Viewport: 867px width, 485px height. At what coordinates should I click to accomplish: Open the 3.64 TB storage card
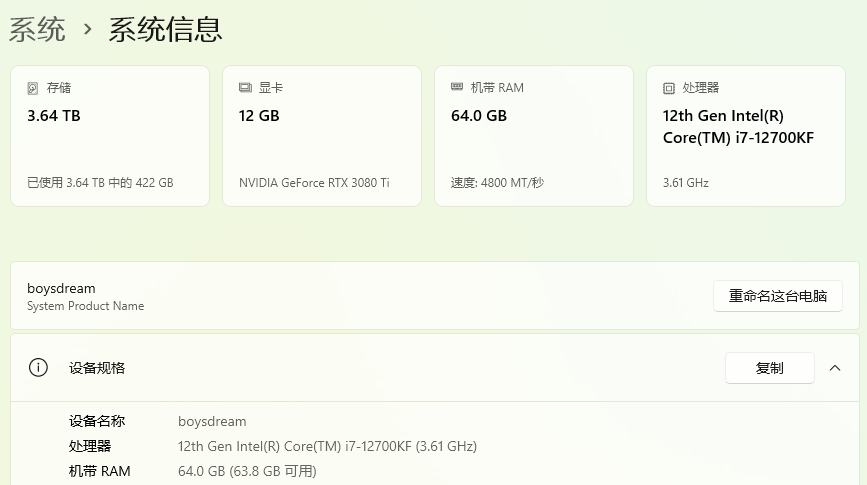(x=110, y=136)
